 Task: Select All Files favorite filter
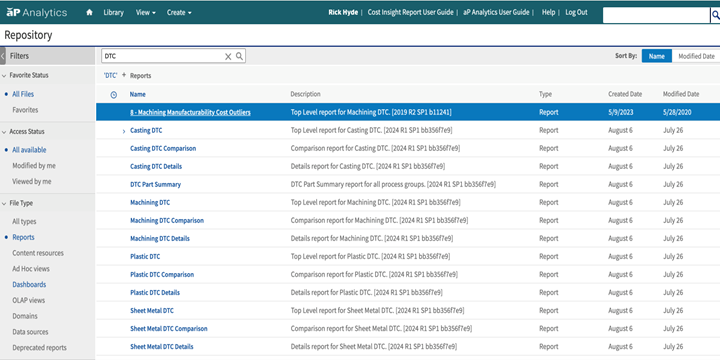[23, 94]
